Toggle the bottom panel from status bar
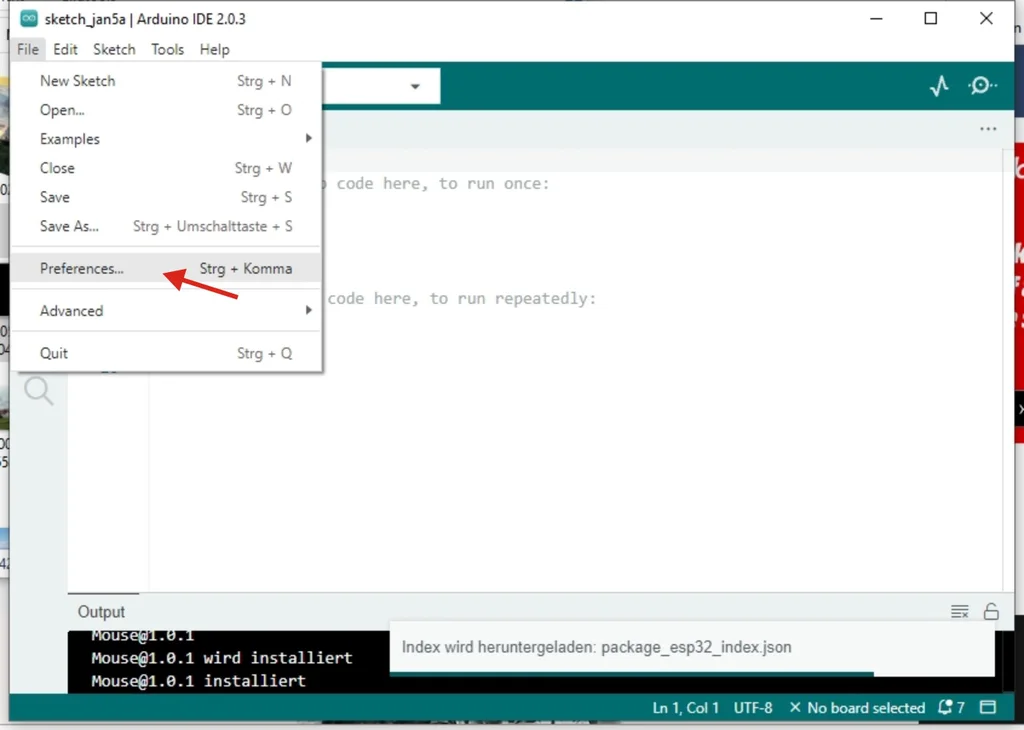This screenshot has width=1024, height=730. pos(988,708)
